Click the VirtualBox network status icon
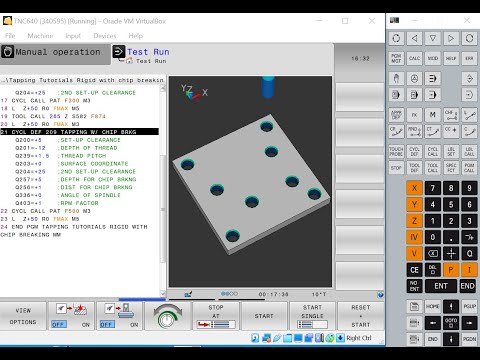 pyautogui.click(x=266, y=338)
